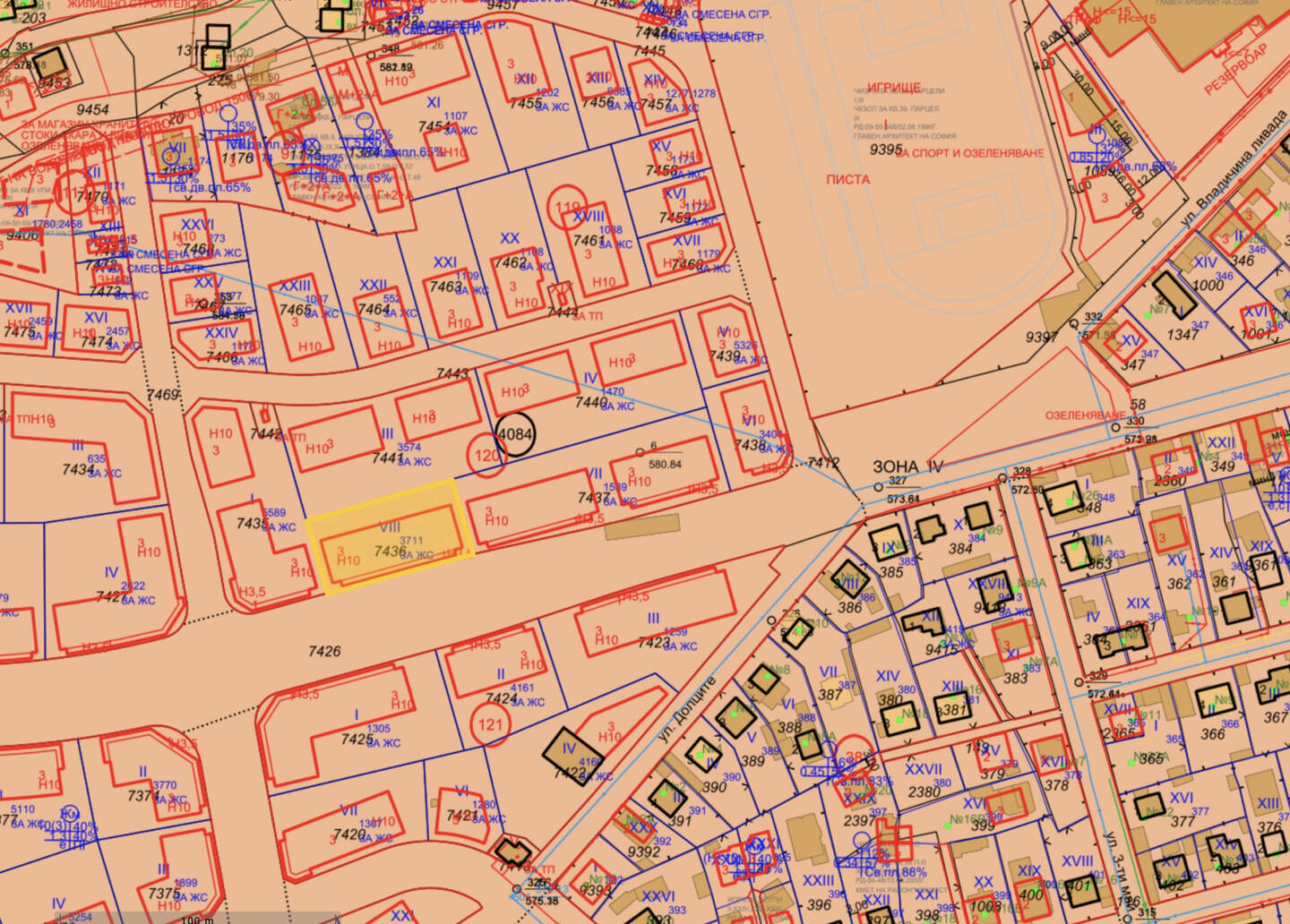Viewport: 1290px width, 924px height.
Task: Select parcel number 7435
Action: pos(254,524)
